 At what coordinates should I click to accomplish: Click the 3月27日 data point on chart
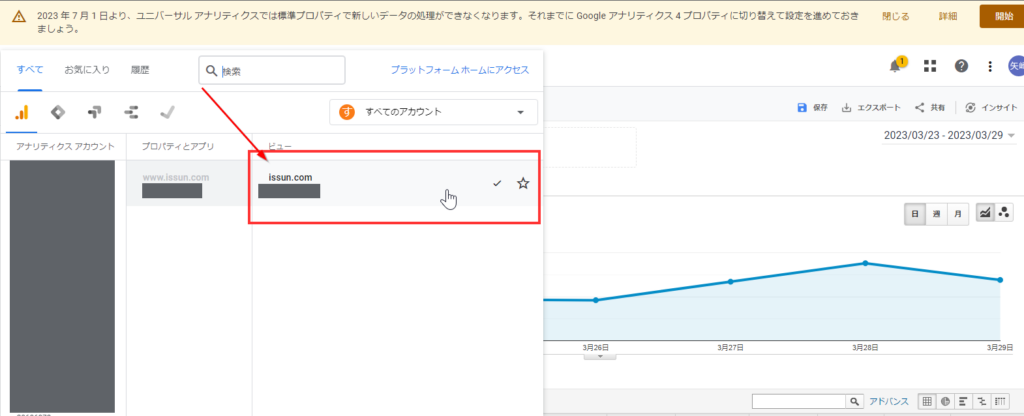[x=731, y=281]
